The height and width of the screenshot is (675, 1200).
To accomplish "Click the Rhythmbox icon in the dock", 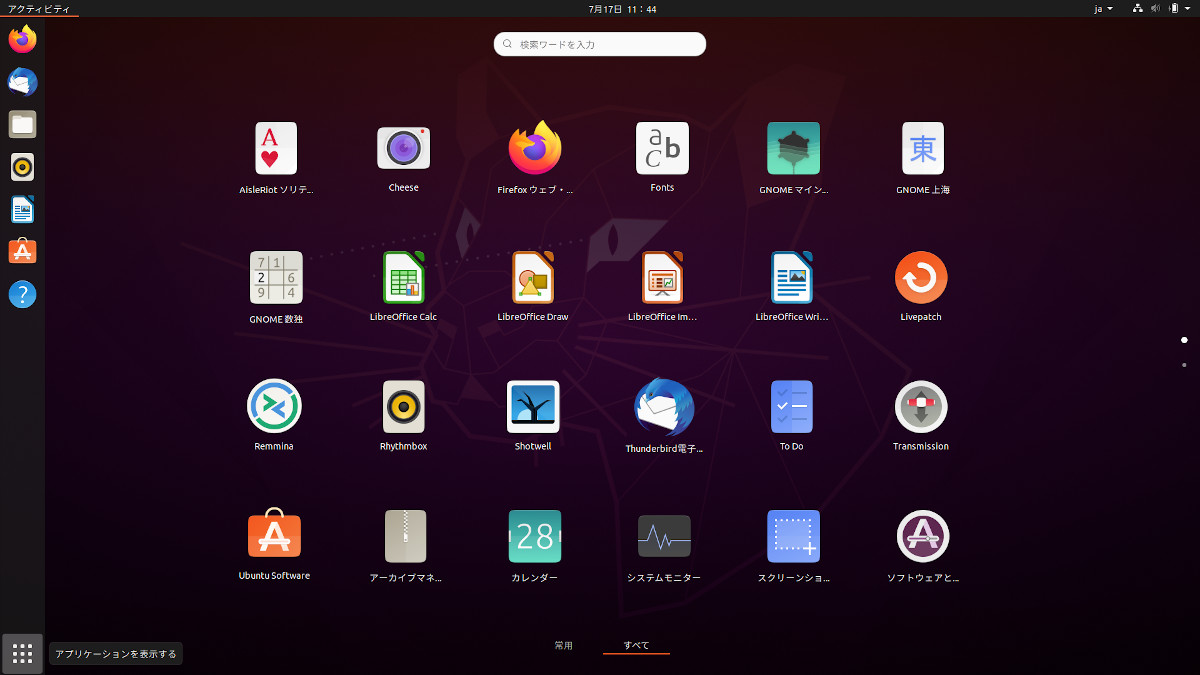I will click(22, 167).
